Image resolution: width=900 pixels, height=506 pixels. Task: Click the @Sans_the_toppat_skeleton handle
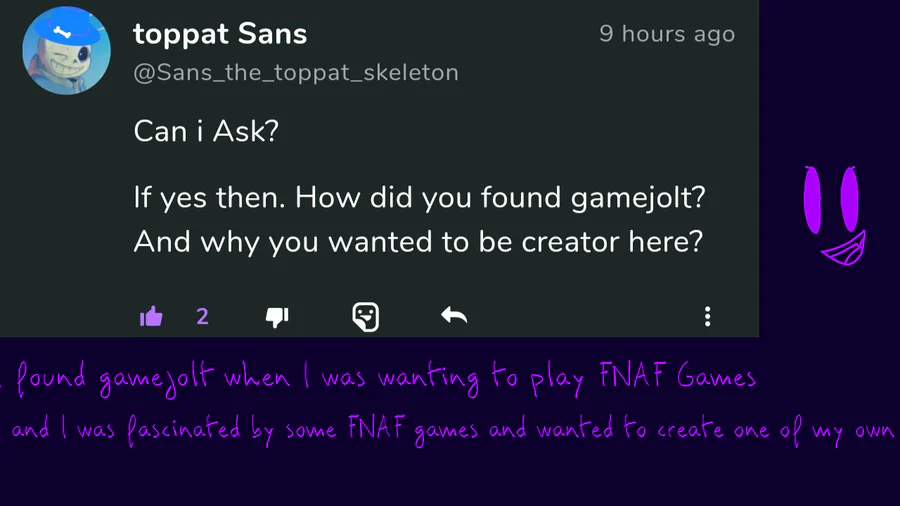click(296, 73)
